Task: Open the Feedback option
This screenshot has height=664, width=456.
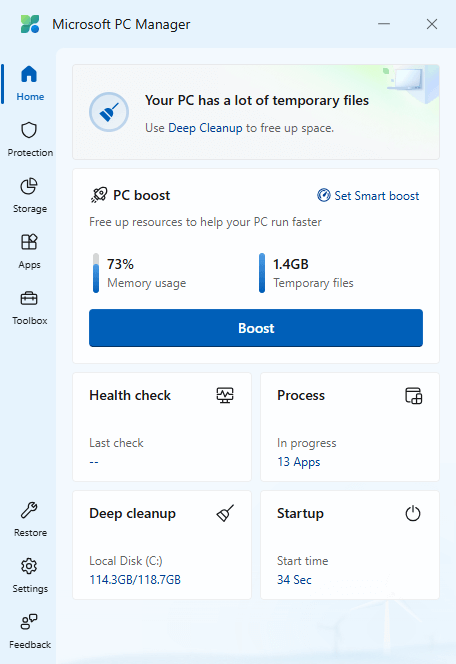Action: (30, 632)
